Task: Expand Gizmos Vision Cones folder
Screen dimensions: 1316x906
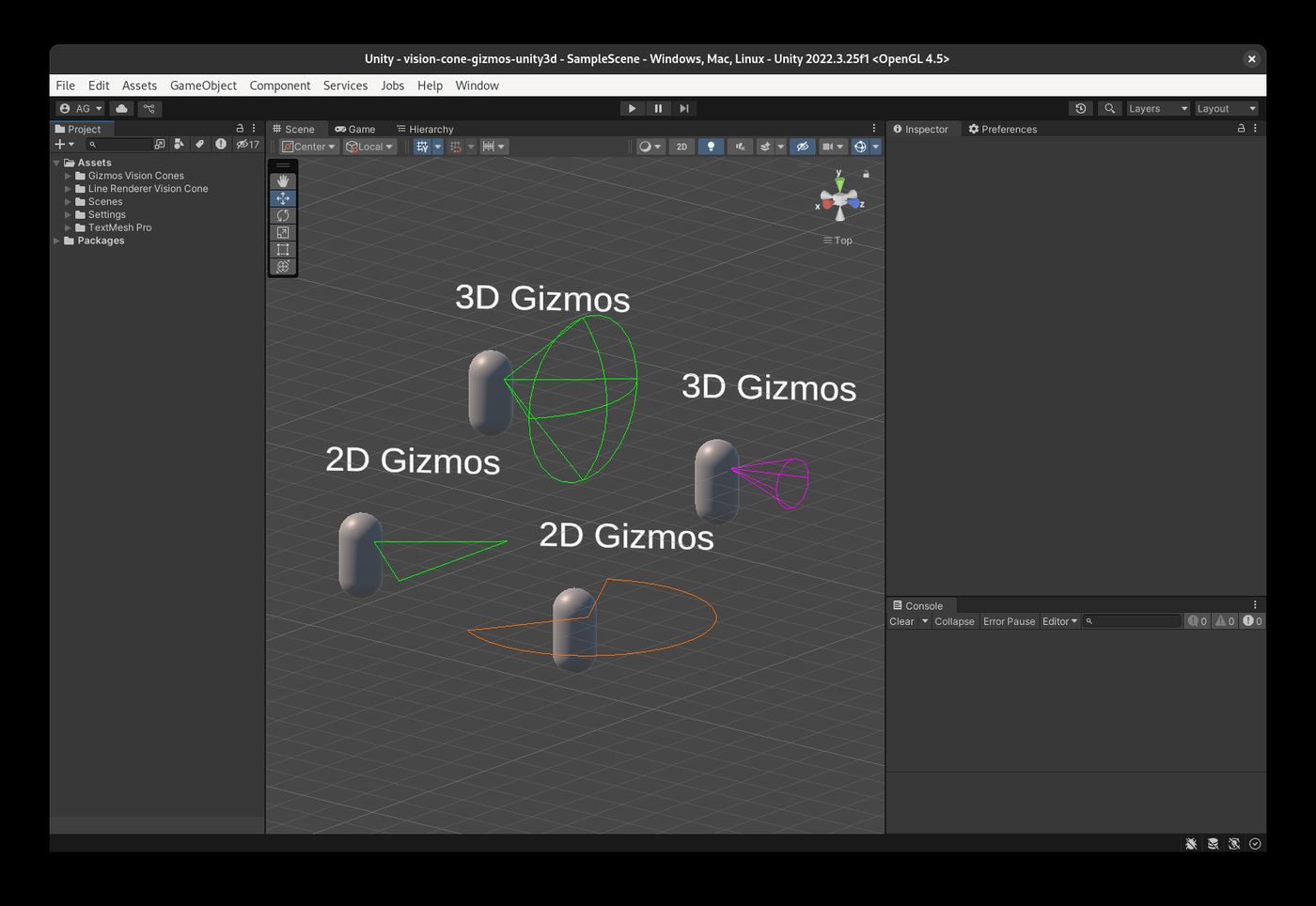Action: [68, 176]
